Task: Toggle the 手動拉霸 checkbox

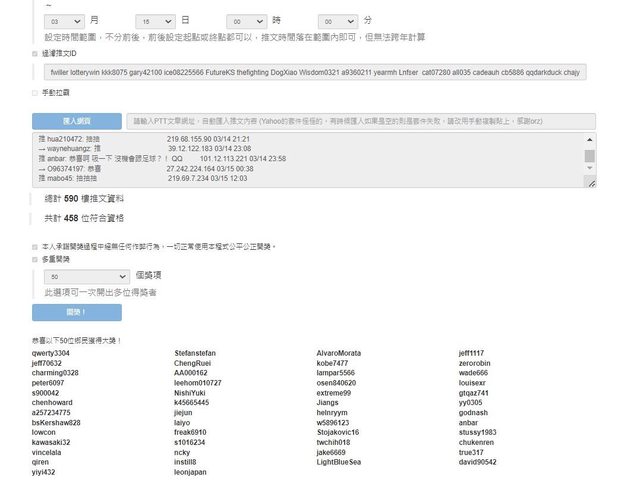Action: (36, 93)
